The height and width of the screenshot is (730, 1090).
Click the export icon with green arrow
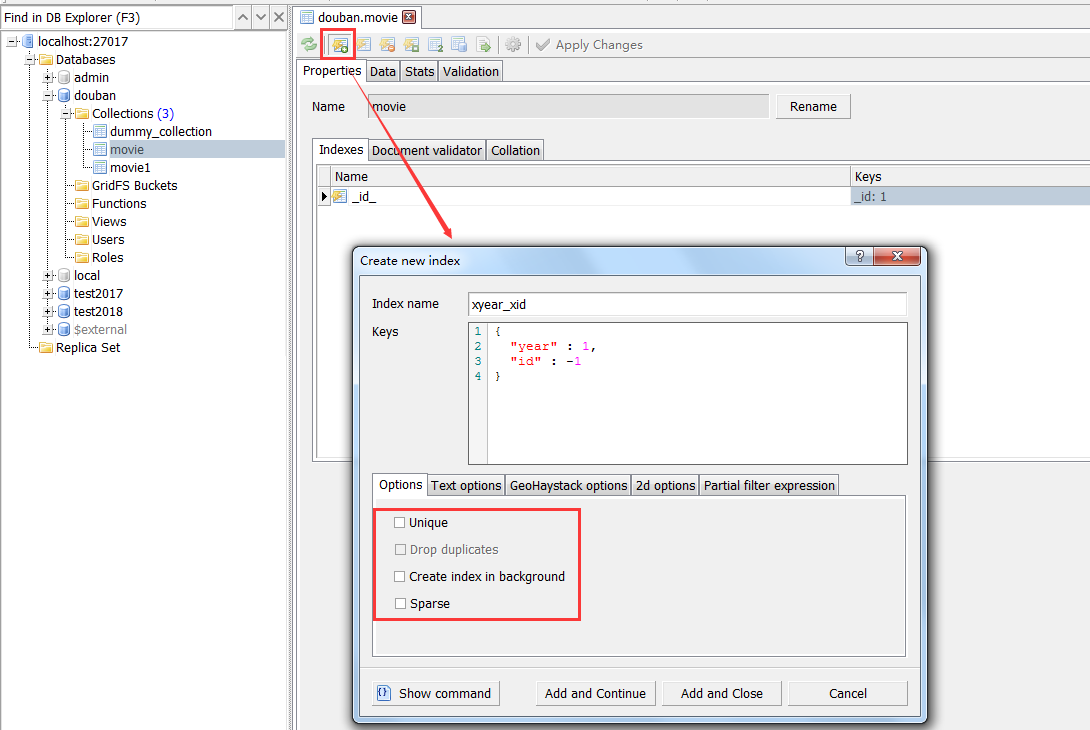pyautogui.click(x=484, y=44)
